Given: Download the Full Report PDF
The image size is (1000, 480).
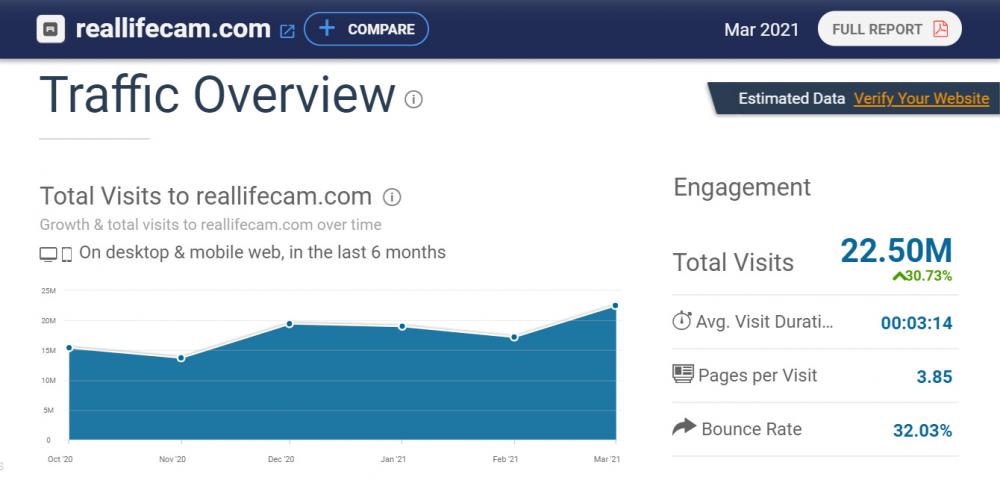Looking at the screenshot, I should tap(889, 29).
